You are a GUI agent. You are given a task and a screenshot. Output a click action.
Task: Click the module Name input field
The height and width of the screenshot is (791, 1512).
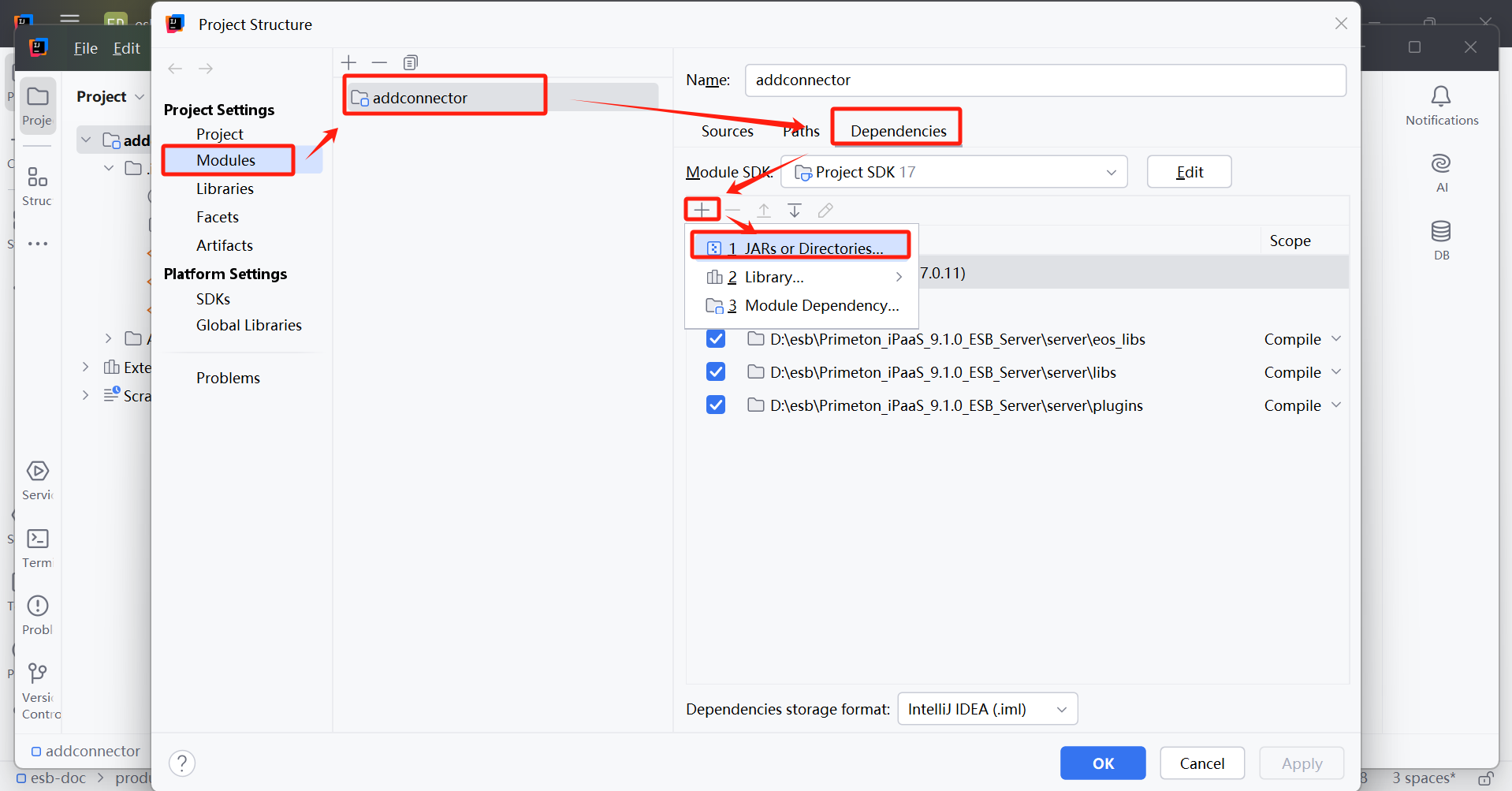[x=1045, y=80]
